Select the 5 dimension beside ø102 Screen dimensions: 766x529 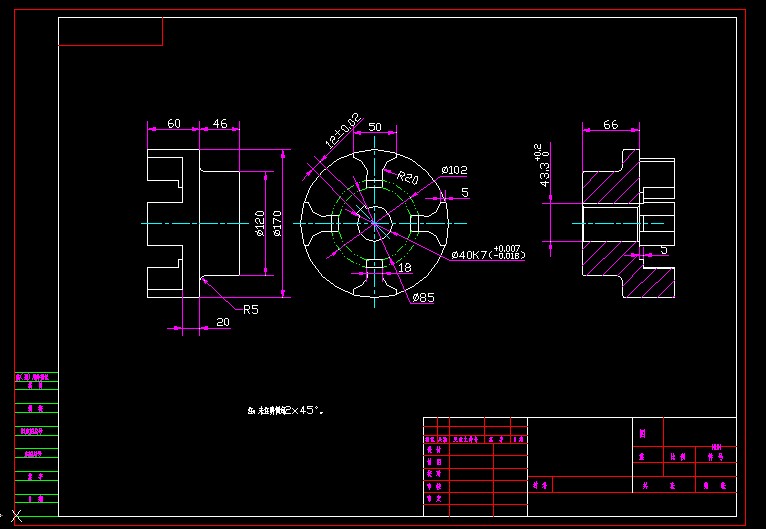pos(465,192)
